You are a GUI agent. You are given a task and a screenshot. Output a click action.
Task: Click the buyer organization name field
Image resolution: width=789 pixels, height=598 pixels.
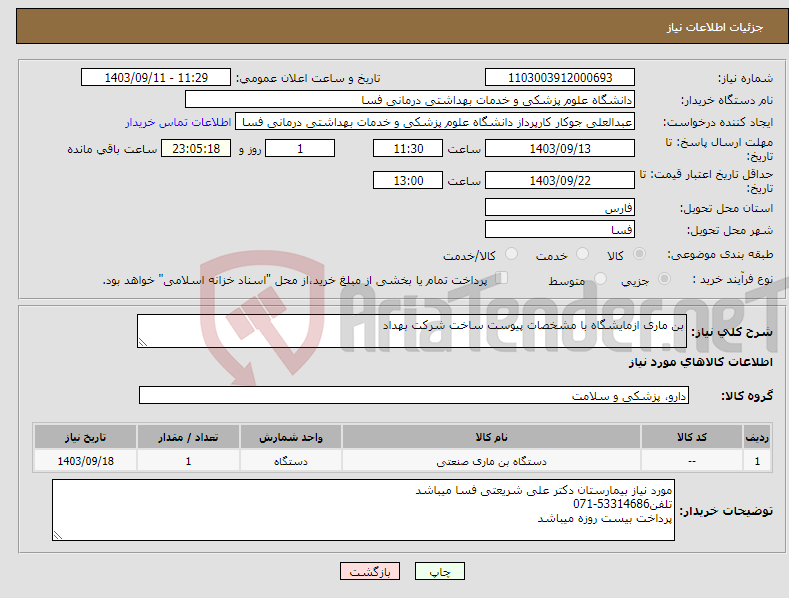pyautogui.click(x=410, y=100)
